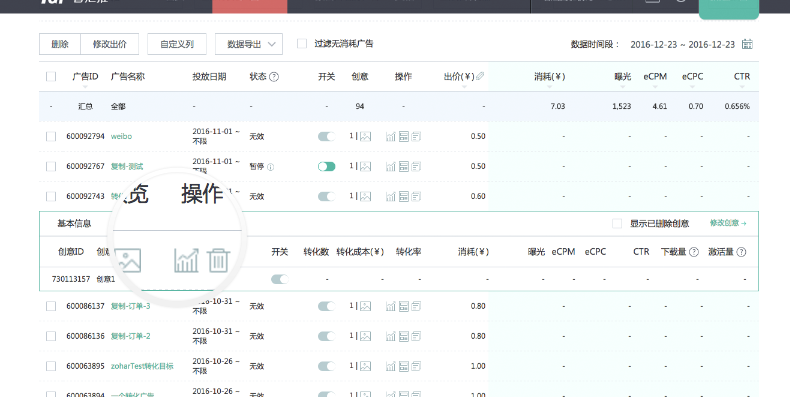Click the help icon beside 状态 header
The image size is (790, 397).
(x=274, y=77)
